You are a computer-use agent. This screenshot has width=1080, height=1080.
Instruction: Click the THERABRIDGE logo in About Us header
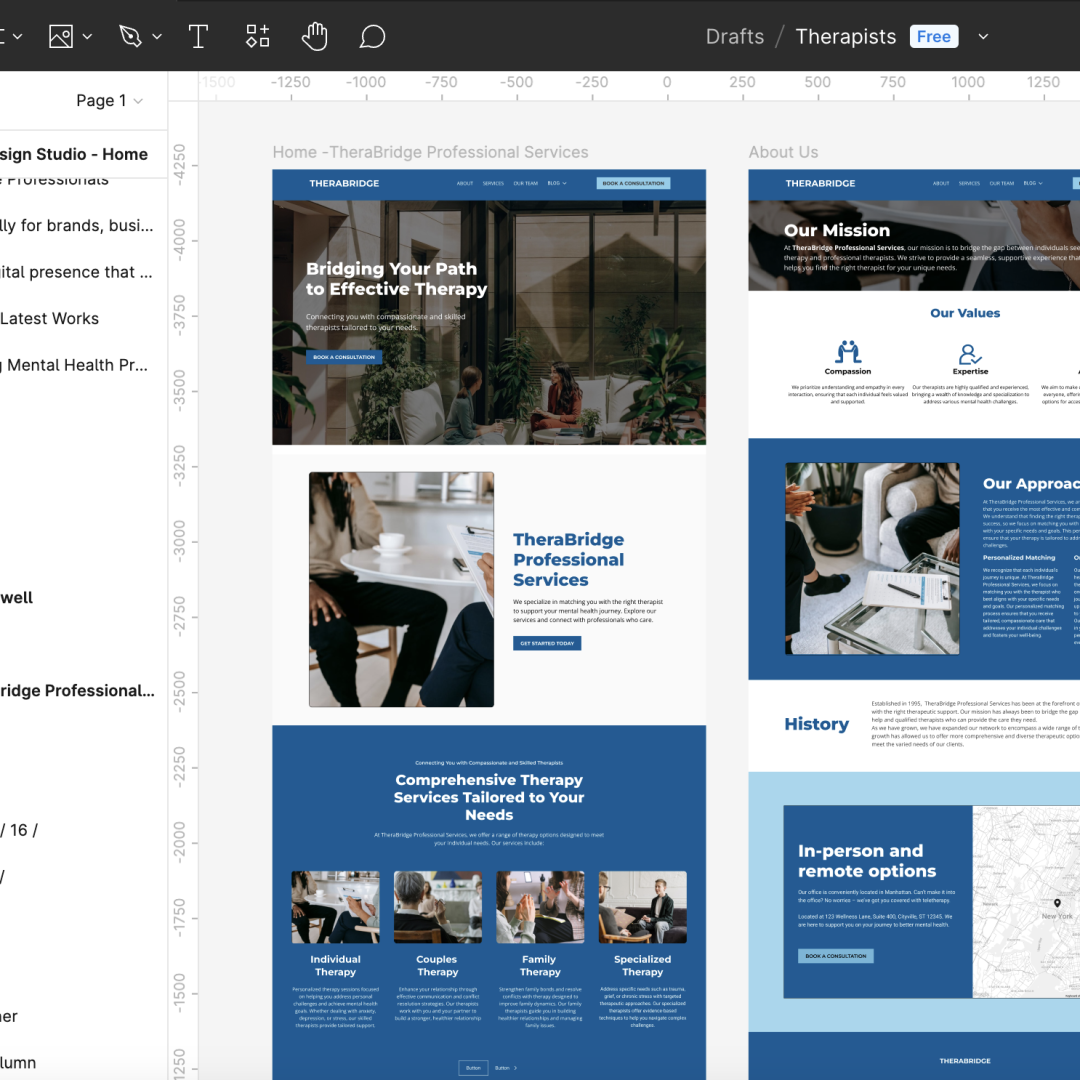coord(820,183)
